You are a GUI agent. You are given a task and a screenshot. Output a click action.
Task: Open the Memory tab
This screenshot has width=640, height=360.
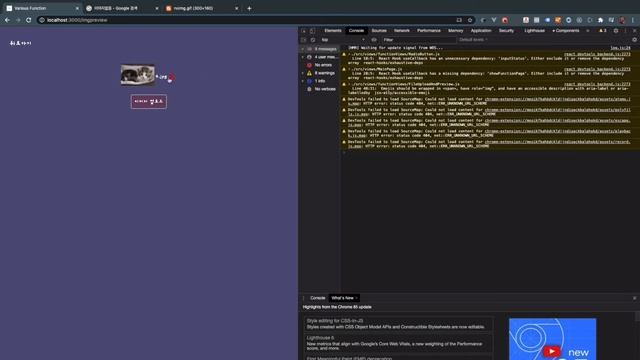[x=456, y=31]
